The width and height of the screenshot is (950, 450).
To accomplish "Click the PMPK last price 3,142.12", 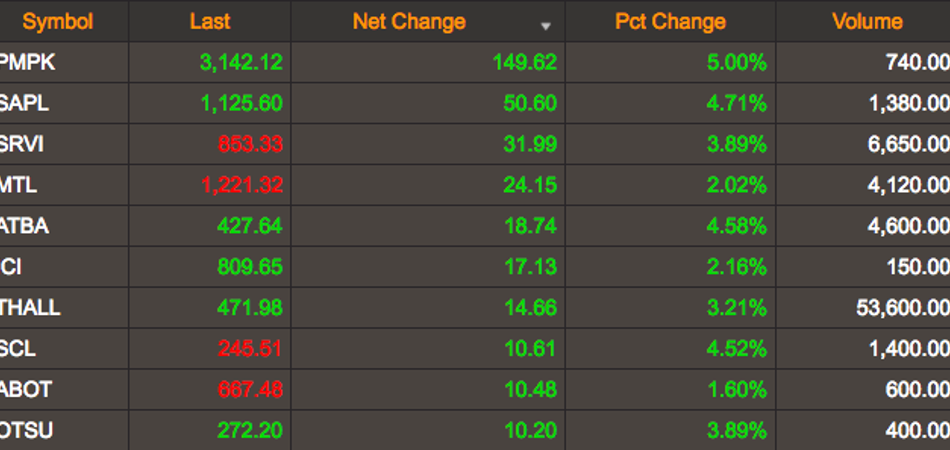I will (241, 62).
